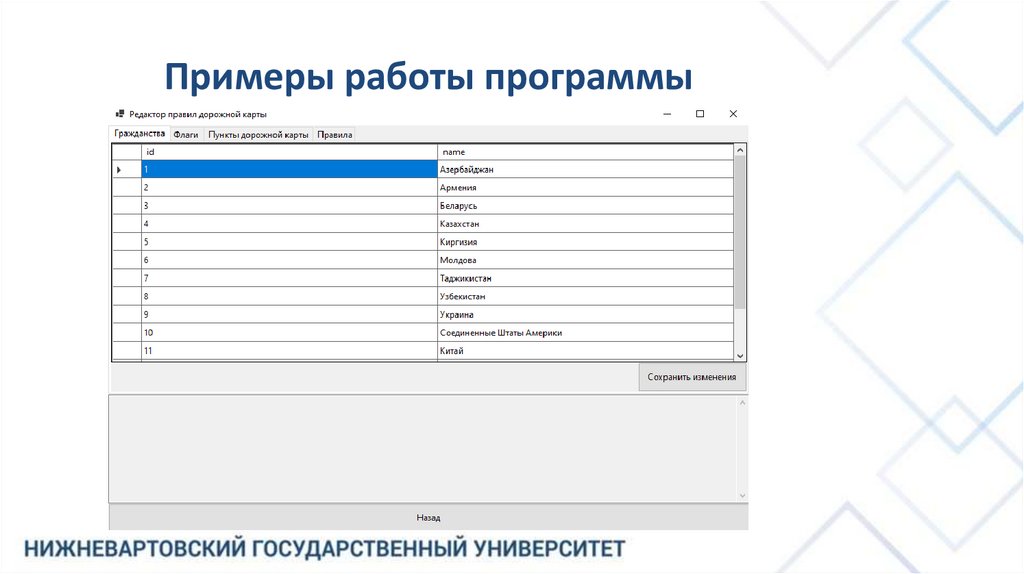Select id cell 8
Viewport: 1024px width, 574px height.
289,296
